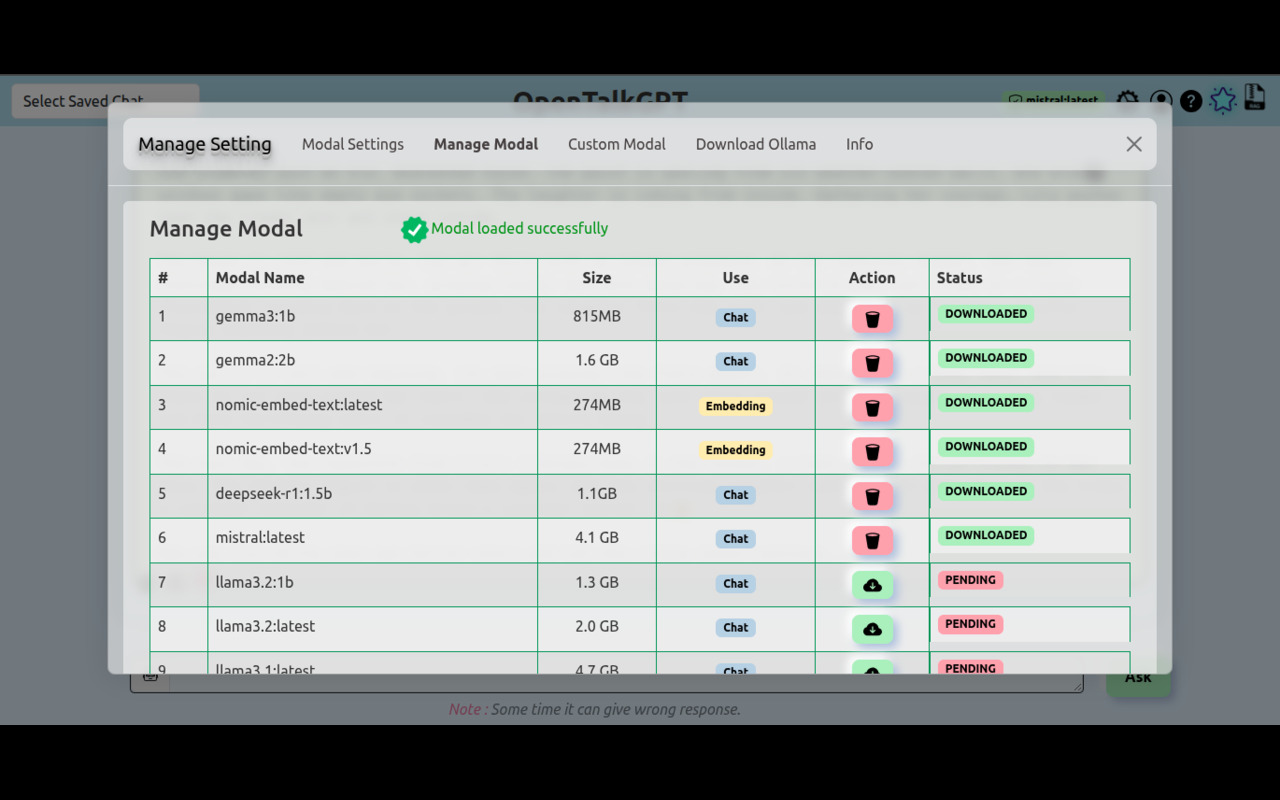Select the gemma3:1b model name

(255, 316)
